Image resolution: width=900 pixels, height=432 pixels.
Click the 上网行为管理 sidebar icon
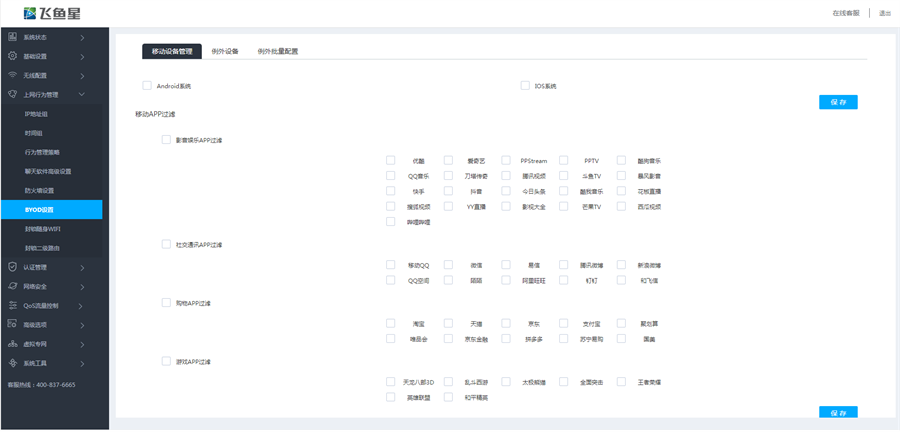12,94
